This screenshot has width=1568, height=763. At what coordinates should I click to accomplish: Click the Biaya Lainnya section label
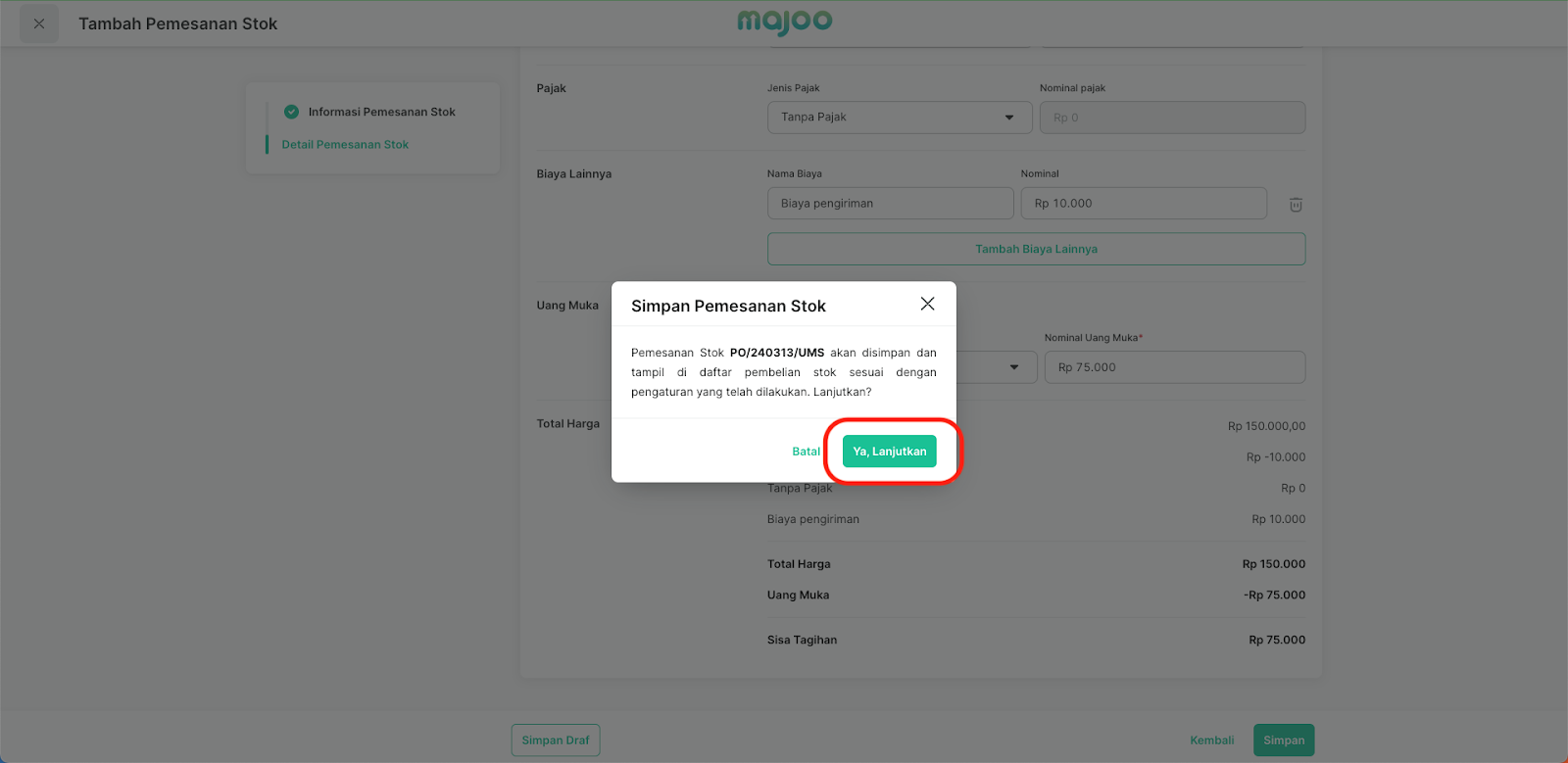574,174
